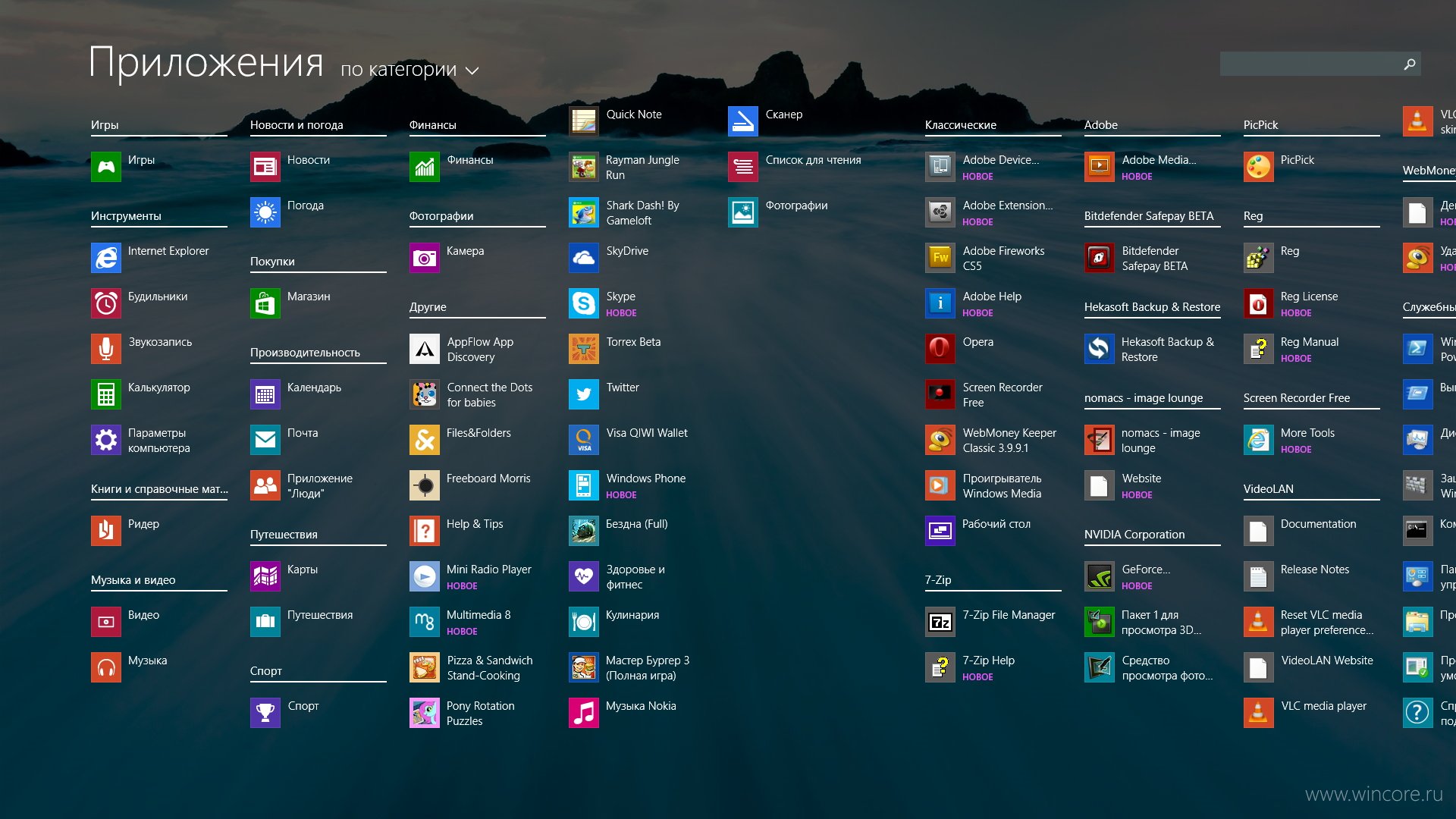Select the VideoLAN category header
This screenshot has height=819, width=1456.
coord(1269,489)
